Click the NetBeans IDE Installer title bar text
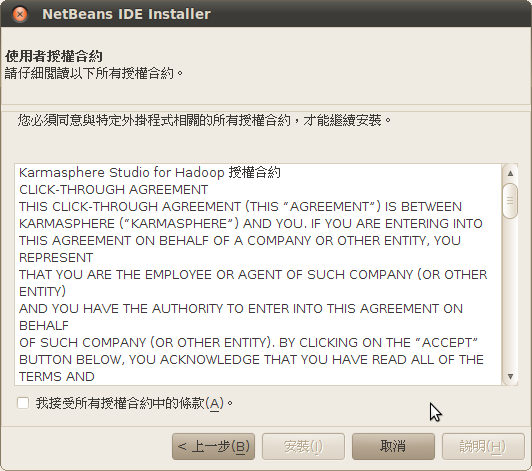Screen dimensions: 532x471 pos(126,14)
